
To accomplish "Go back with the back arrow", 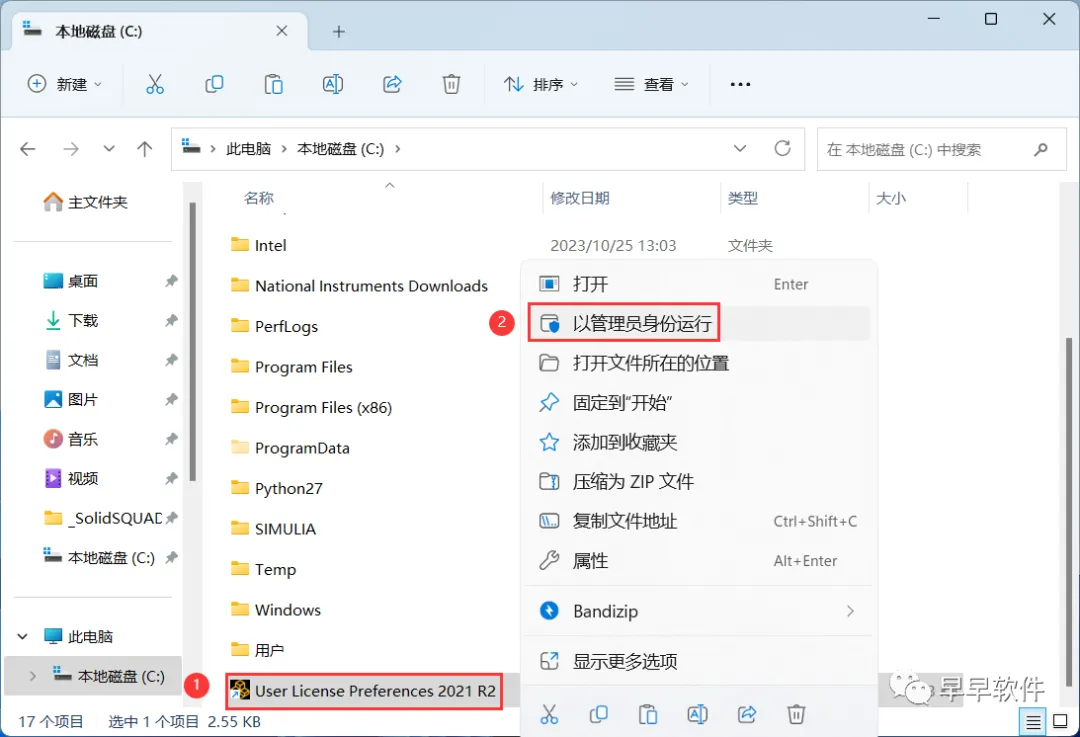I will click(28, 149).
